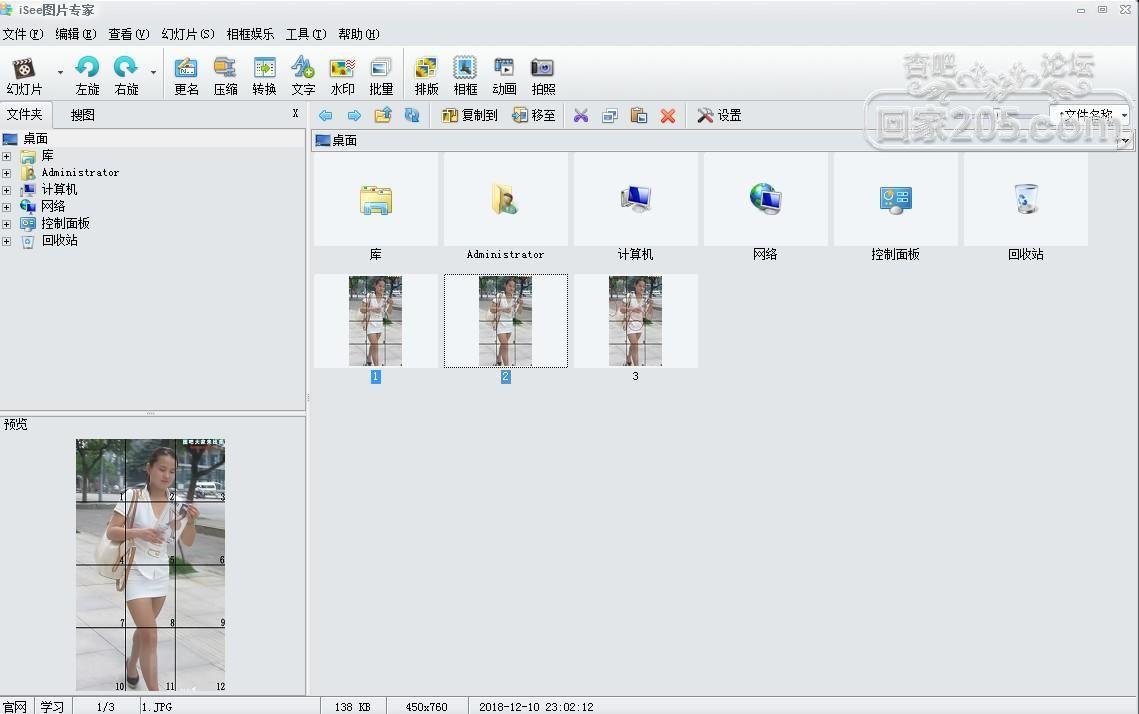Expand the 计算机 tree node

pyautogui.click(x=7, y=190)
